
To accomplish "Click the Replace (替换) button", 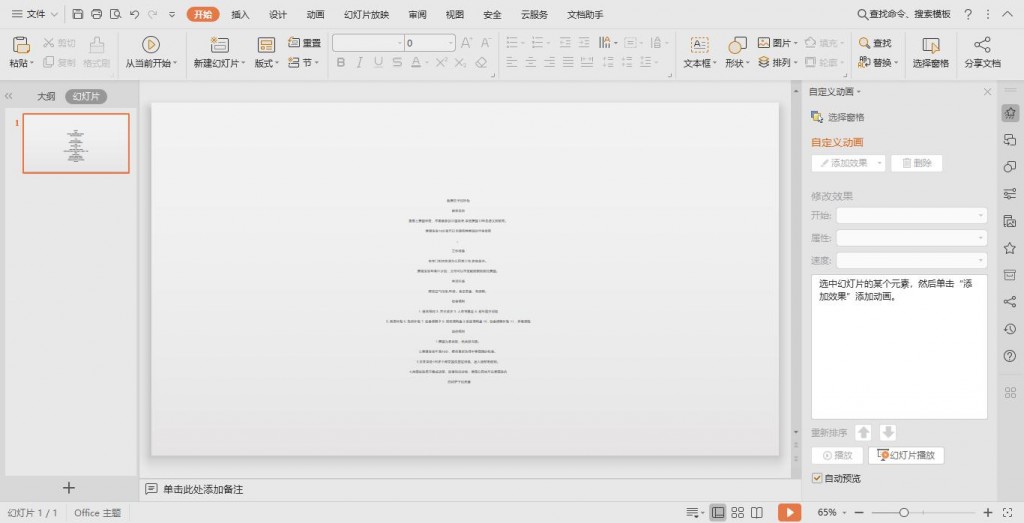I will point(878,63).
